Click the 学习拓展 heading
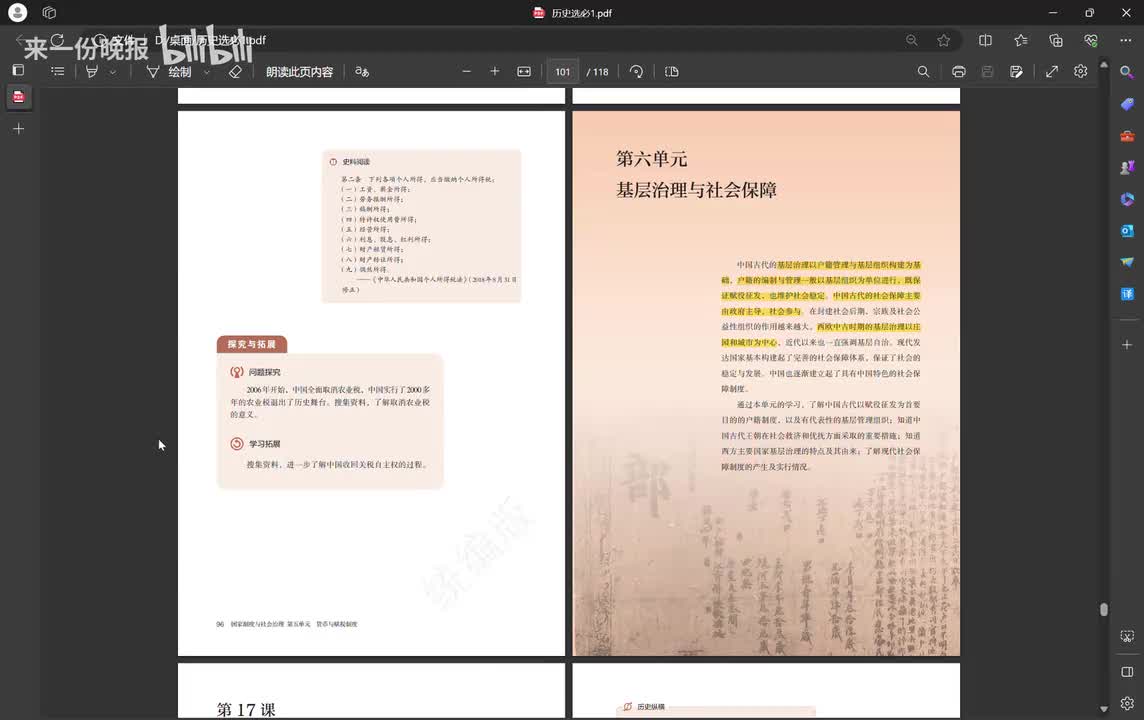 (x=264, y=444)
